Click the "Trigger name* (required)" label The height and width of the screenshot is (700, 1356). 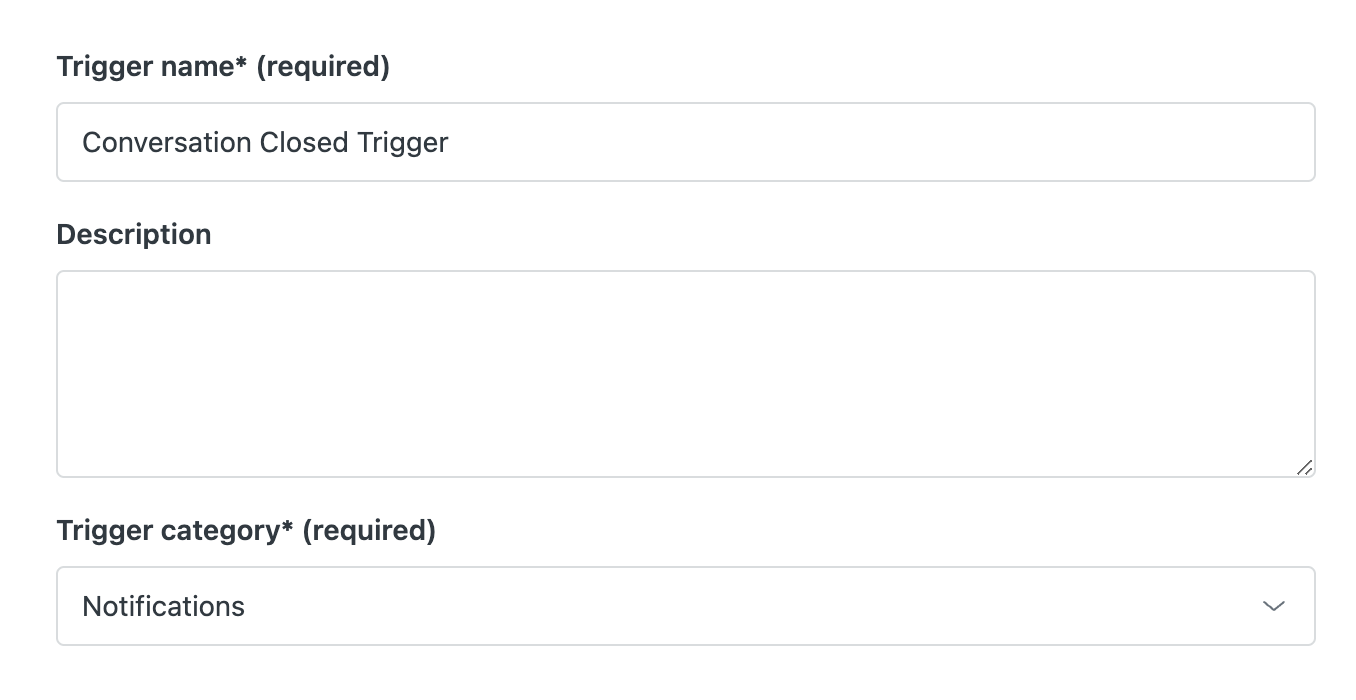click(222, 67)
